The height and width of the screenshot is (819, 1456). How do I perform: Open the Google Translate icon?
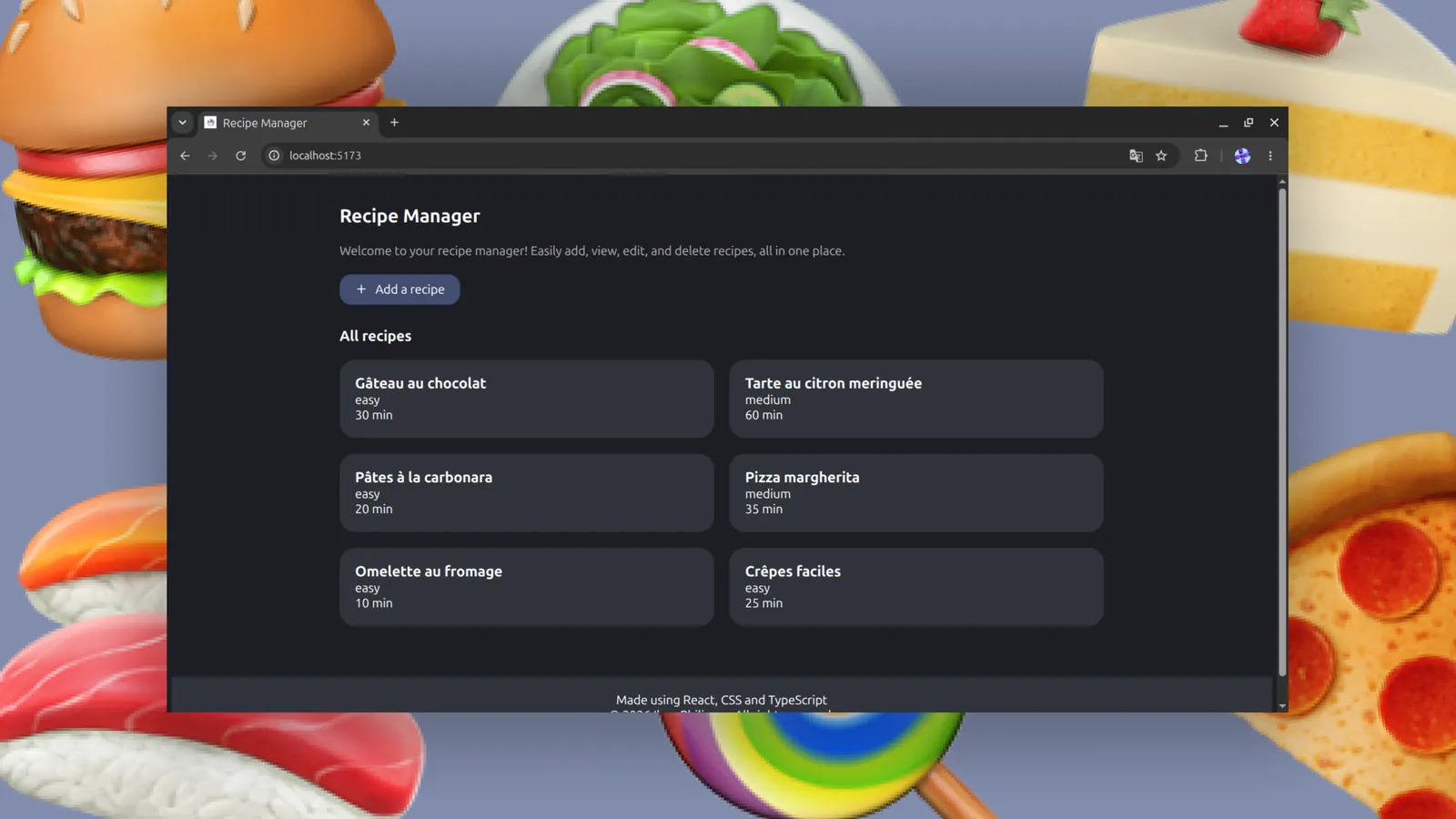tap(1136, 156)
